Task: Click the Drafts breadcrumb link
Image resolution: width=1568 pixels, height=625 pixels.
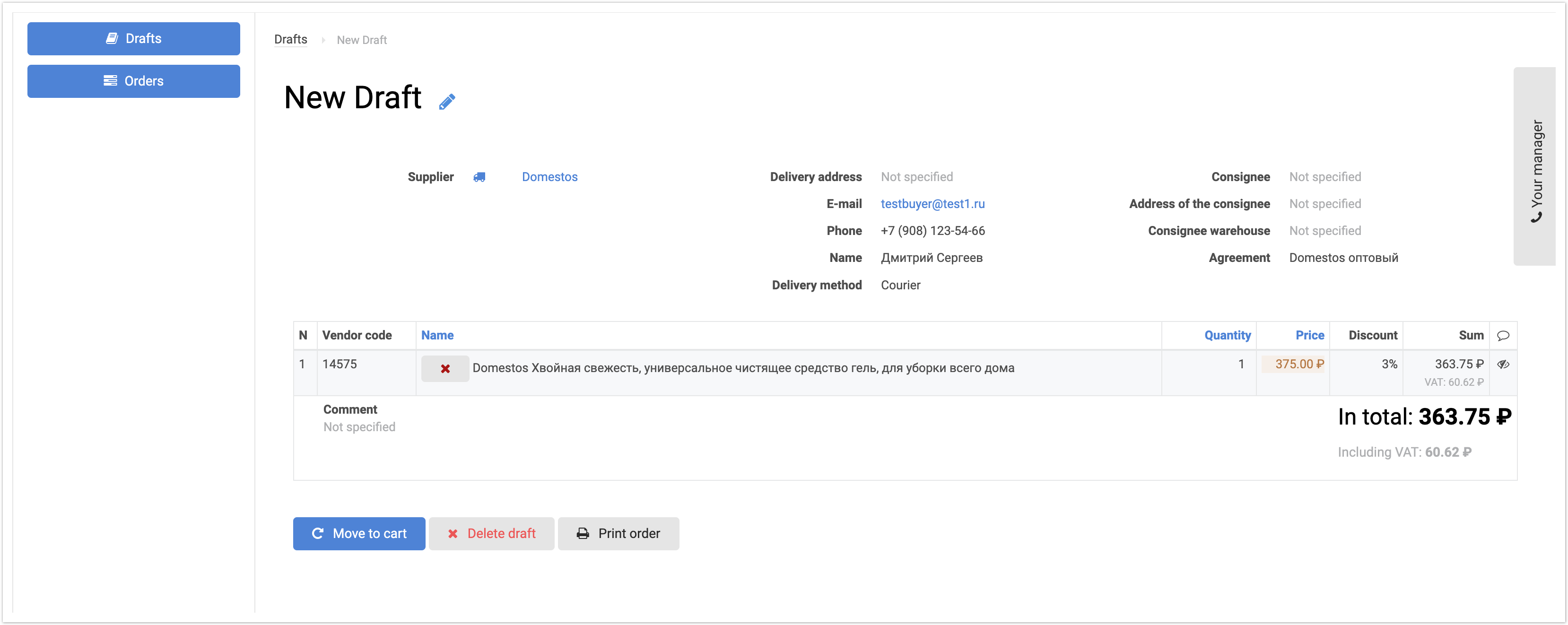Action: [290, 40]
